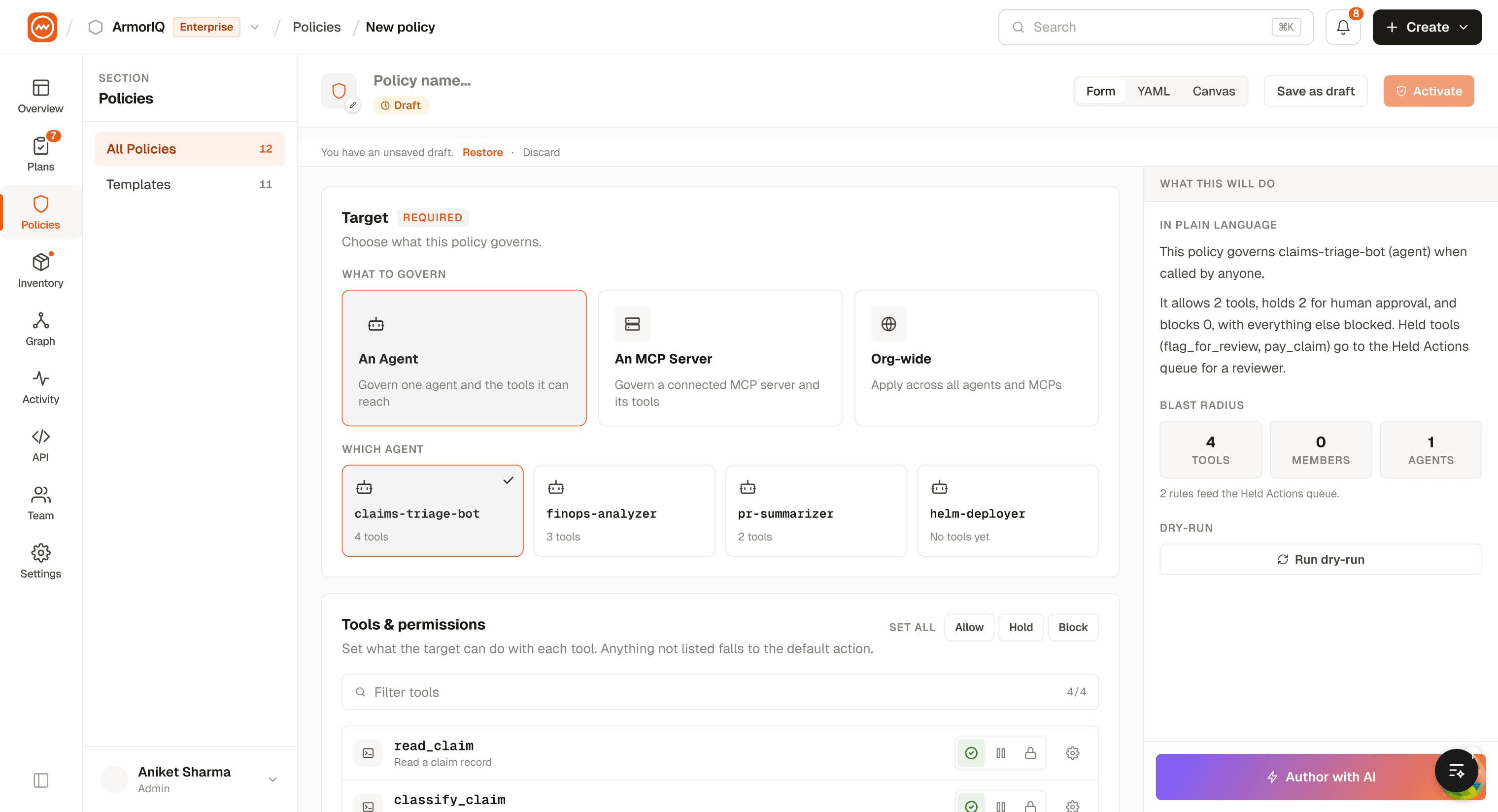Open Settings in the sidebar
The image size is (1498, 812).
pyautogui.click(x=41, y=561)
